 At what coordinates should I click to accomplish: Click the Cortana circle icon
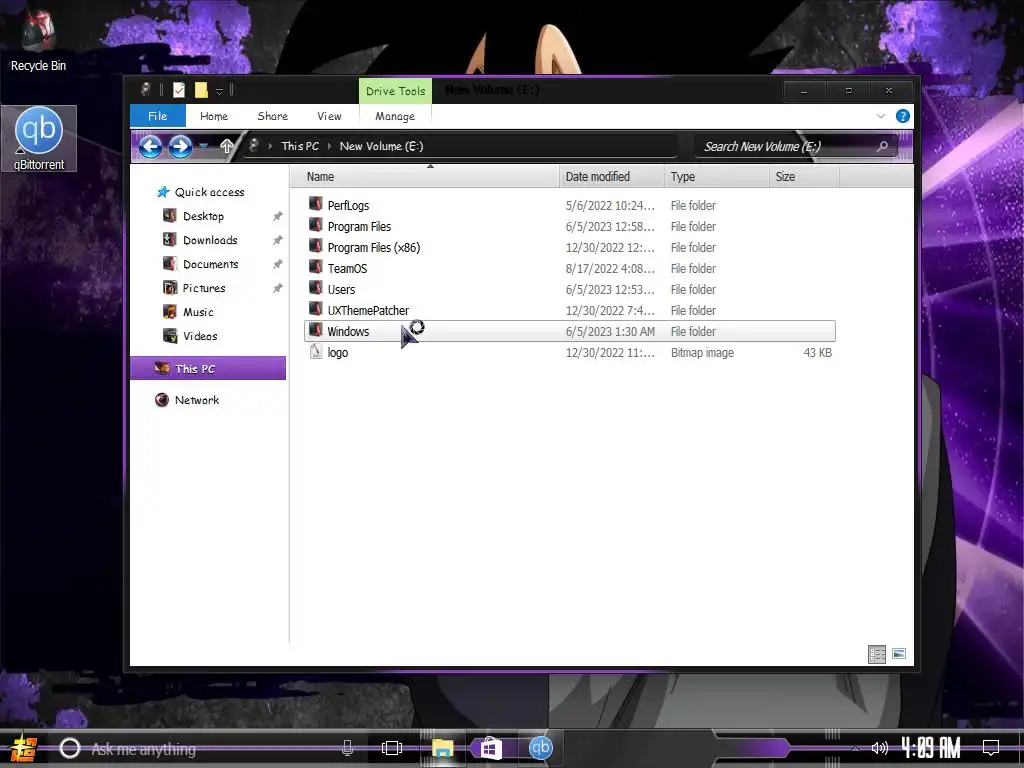(x=70, y=748)
